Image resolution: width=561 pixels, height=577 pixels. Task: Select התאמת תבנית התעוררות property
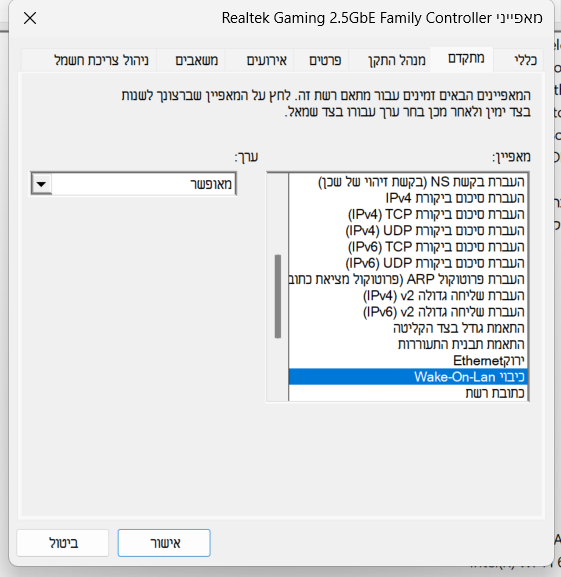click(408, 344)
